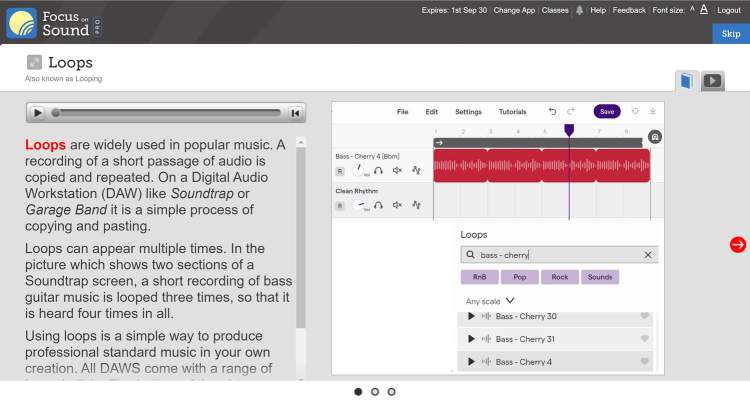
Task: Solo the Bass - Cherry 4 track headphones
Action: pyautogui.click(x=378, y=170)
